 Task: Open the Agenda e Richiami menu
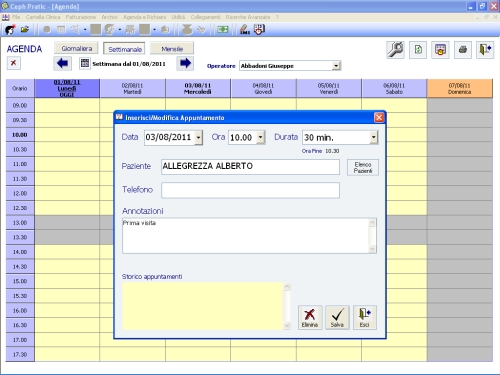tap(144, 17)
